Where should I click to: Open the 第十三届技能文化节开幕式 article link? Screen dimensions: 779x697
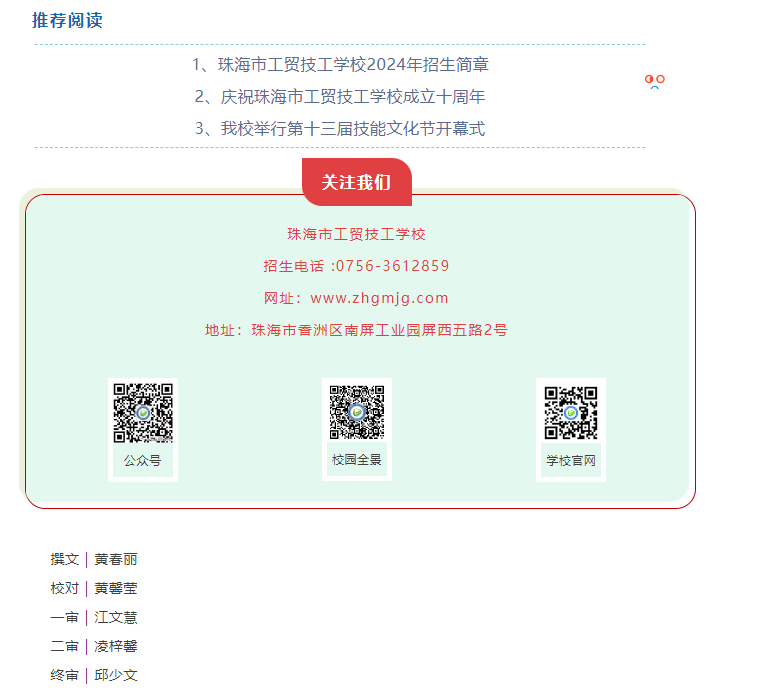340,129
